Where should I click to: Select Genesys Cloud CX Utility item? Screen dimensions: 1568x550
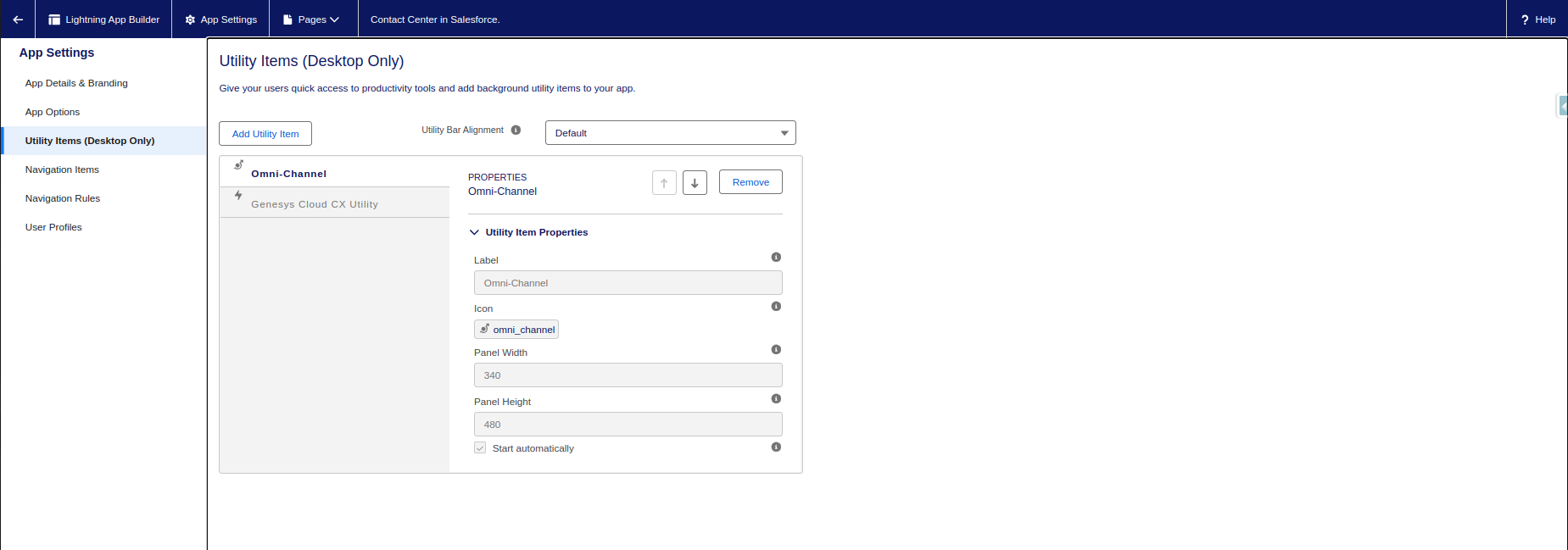coord(315,204)
